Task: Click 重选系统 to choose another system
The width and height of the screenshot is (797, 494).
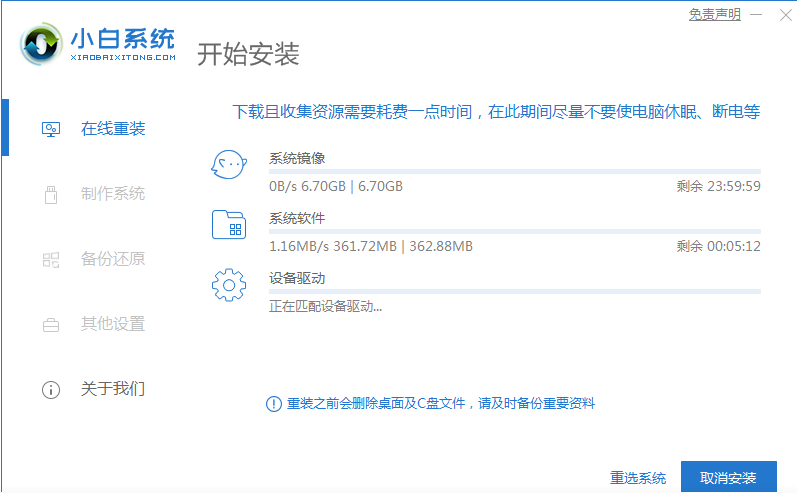Action: click(x=638, y=477)
